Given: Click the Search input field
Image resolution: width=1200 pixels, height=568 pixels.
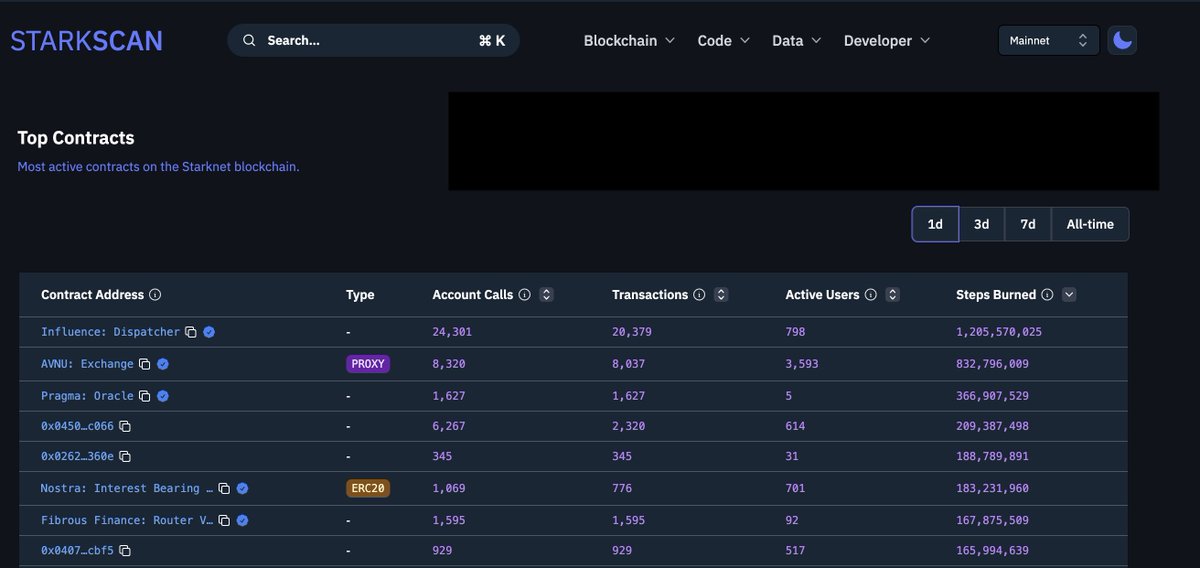Looking at the screenshot, I should tap(373, 40).
